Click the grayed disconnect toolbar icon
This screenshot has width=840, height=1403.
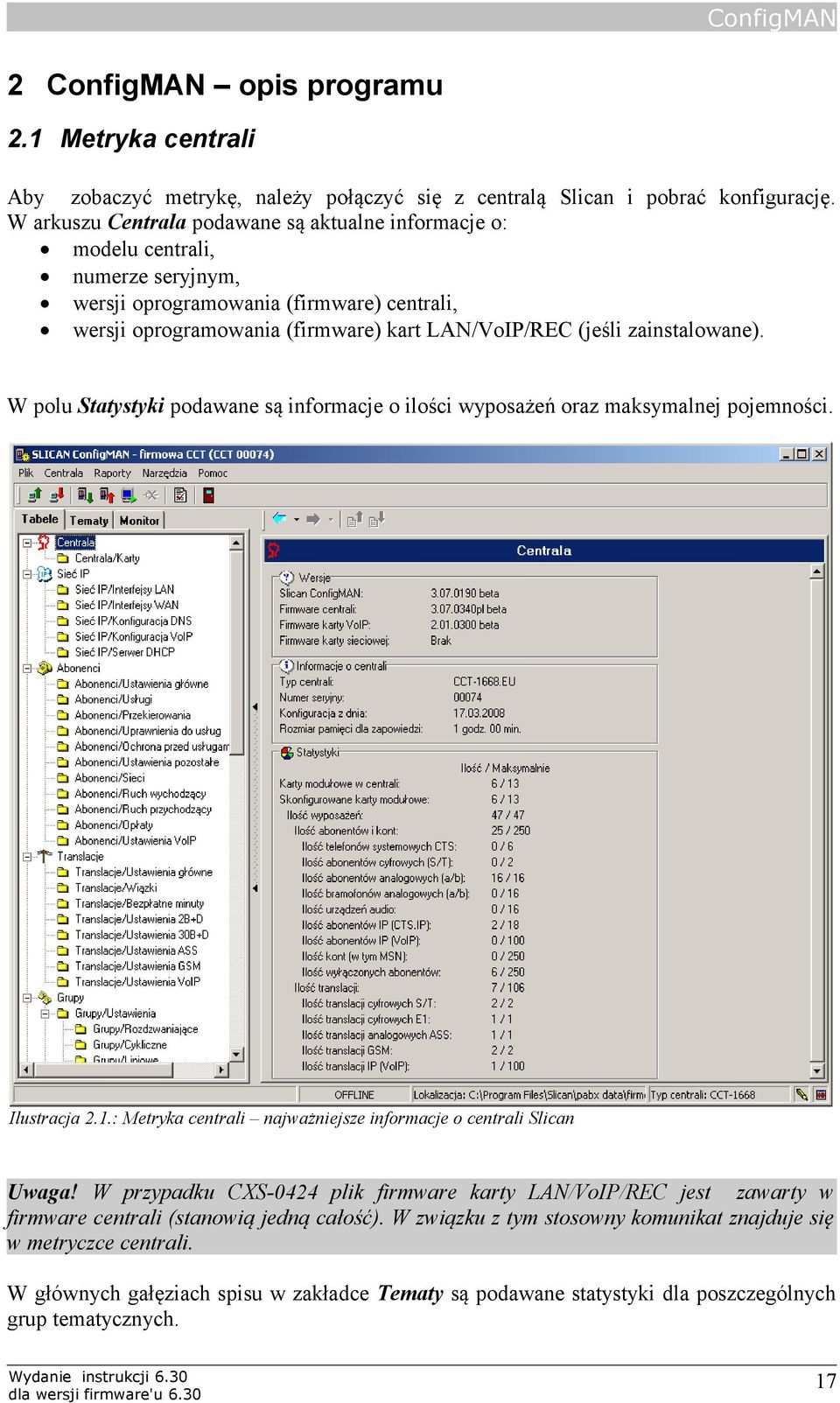click(x=151, y=495)
